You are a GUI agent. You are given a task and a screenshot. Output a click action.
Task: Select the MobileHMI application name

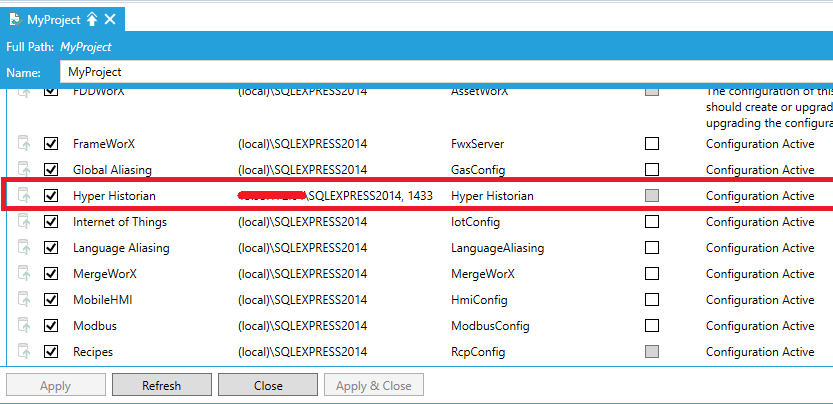103,300
